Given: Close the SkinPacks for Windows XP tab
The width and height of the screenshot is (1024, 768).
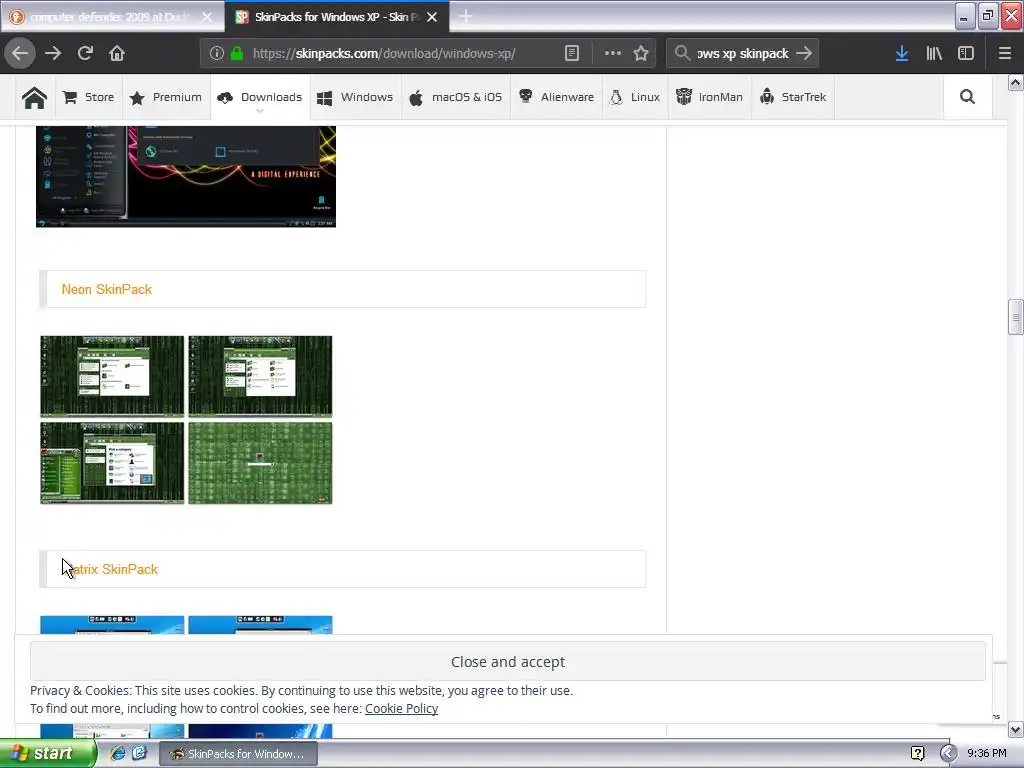Looking at the screenshot, I should (x=432, y=17).
